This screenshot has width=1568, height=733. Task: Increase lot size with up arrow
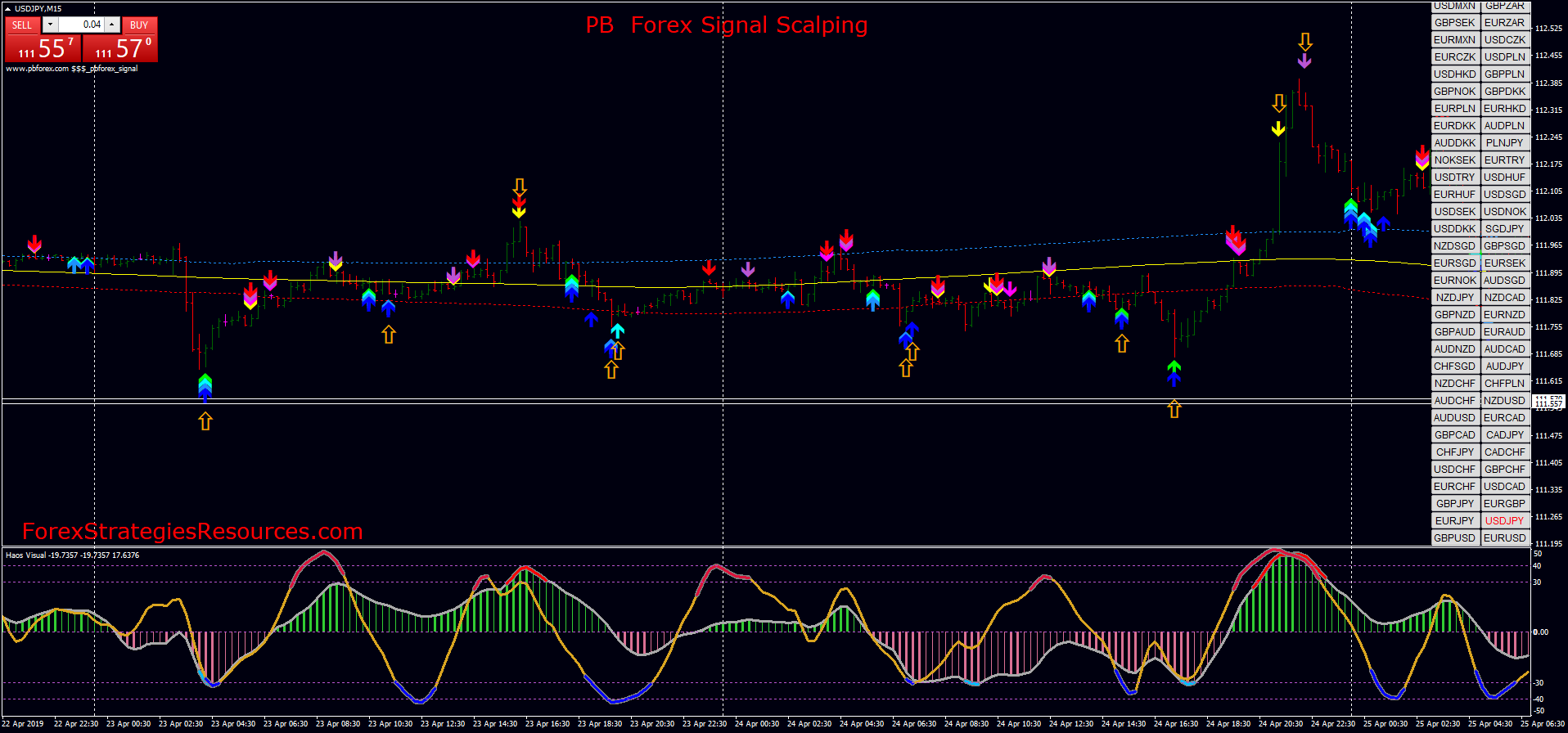tap(113, 25)
